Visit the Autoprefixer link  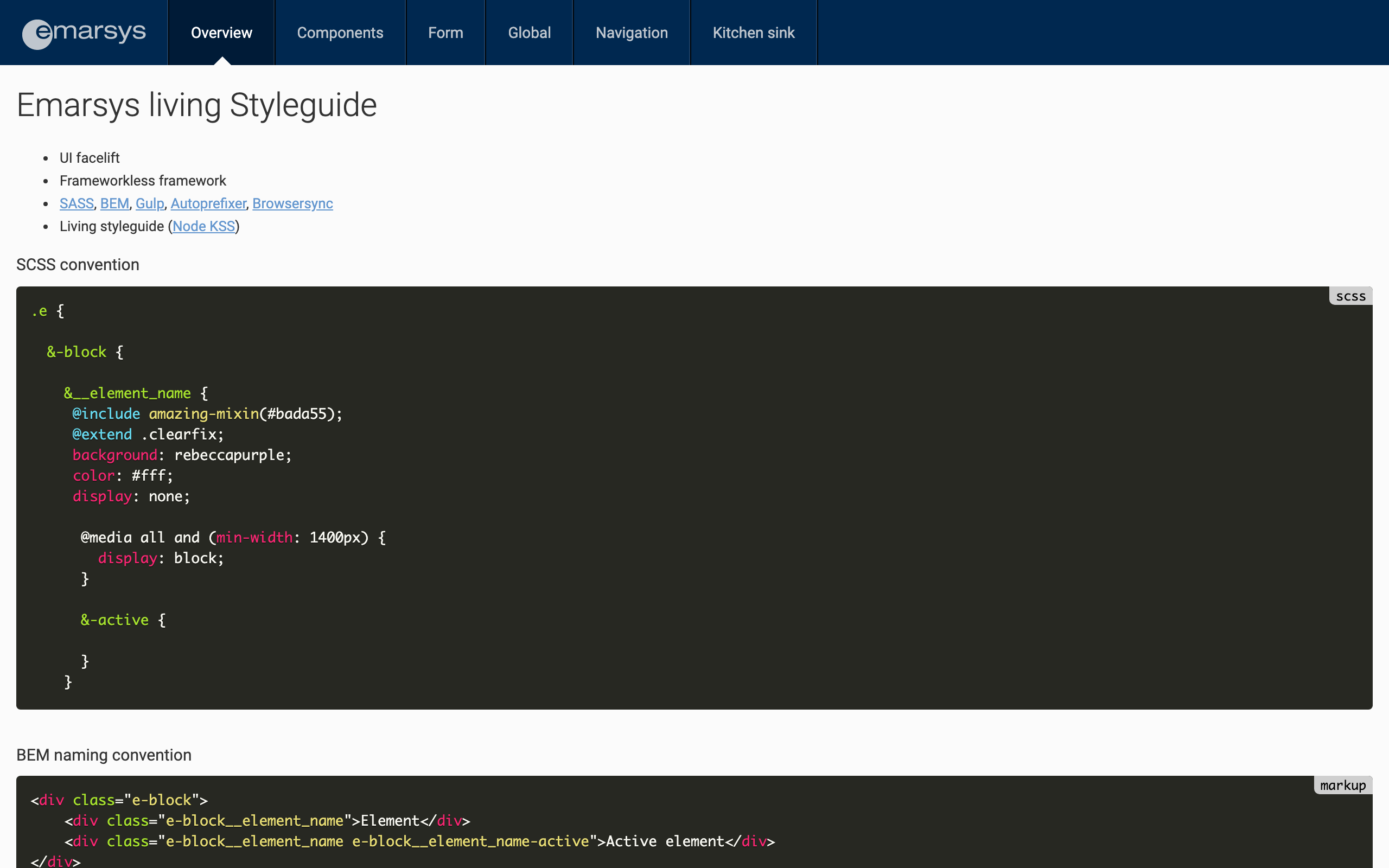[x=208, y=204]
